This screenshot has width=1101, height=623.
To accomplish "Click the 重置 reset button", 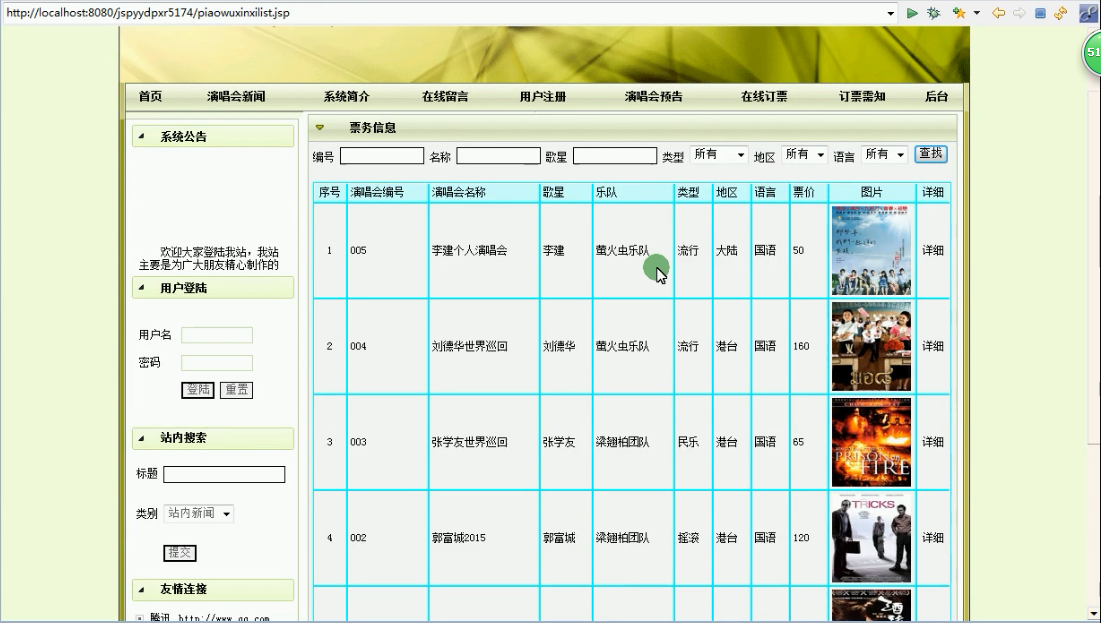I will click(x=237, y=390).
